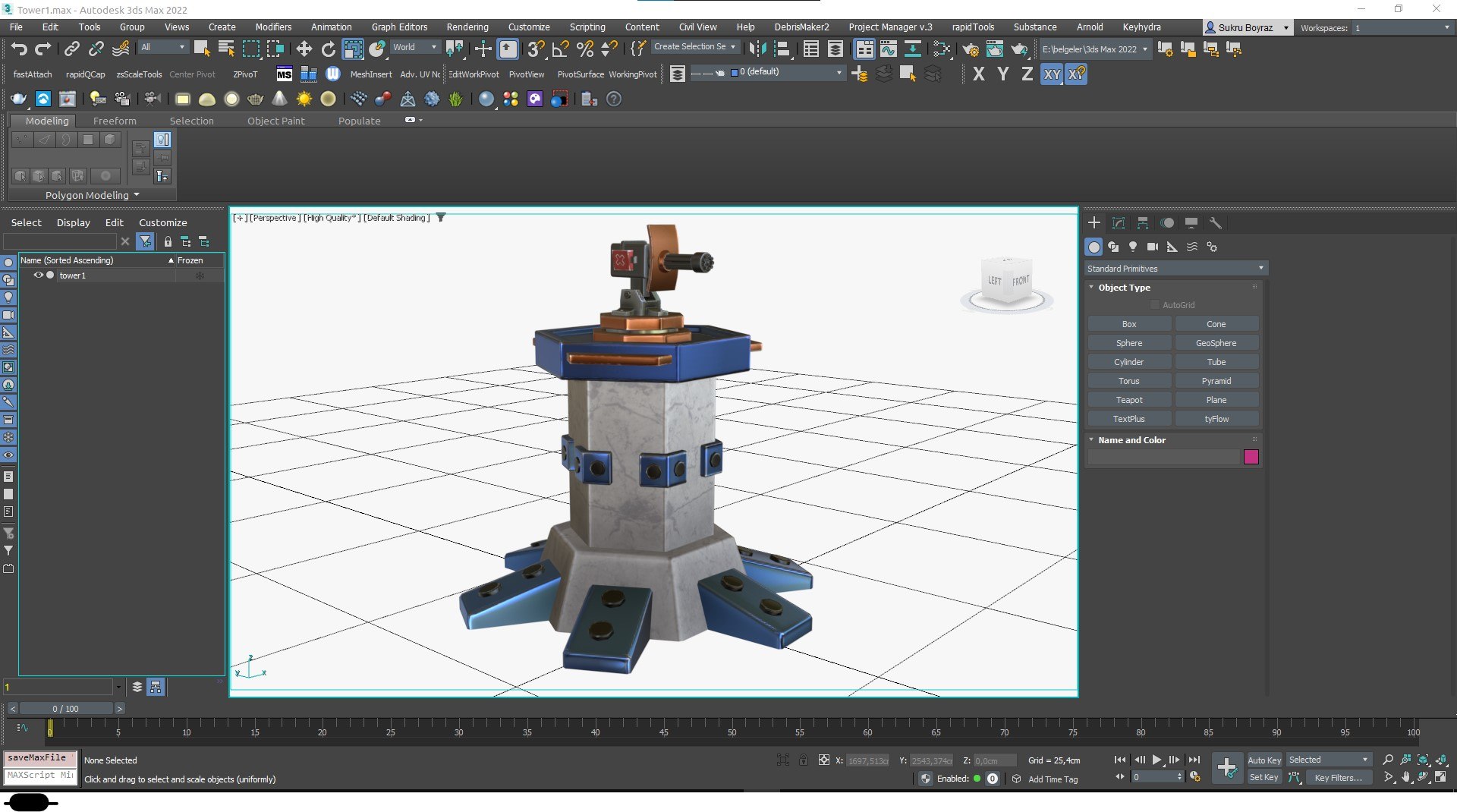1457x812 pixels.
Task: Toggle the selection lock padlock in status bar
Action: (x=803, y=760)
